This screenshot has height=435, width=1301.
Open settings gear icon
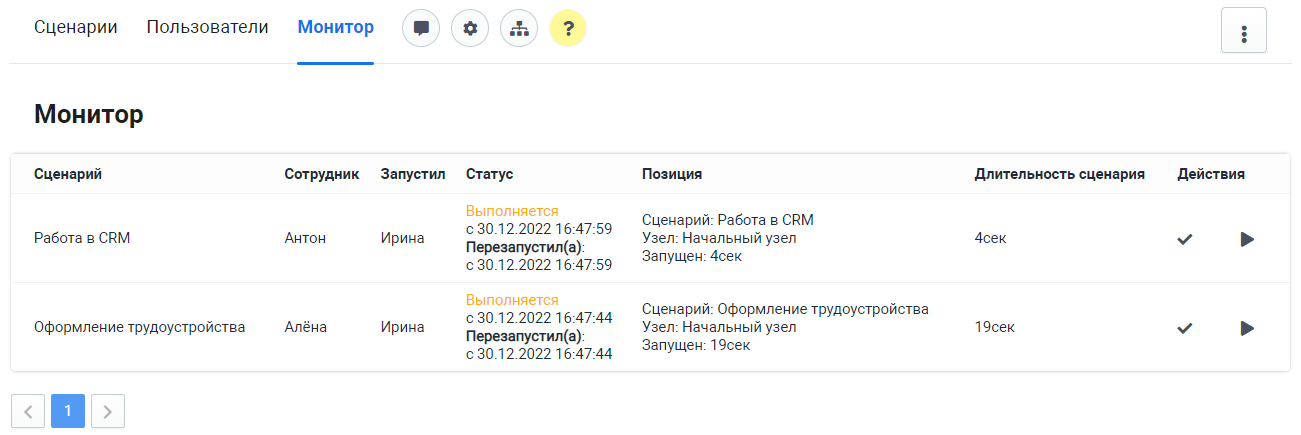470,29
